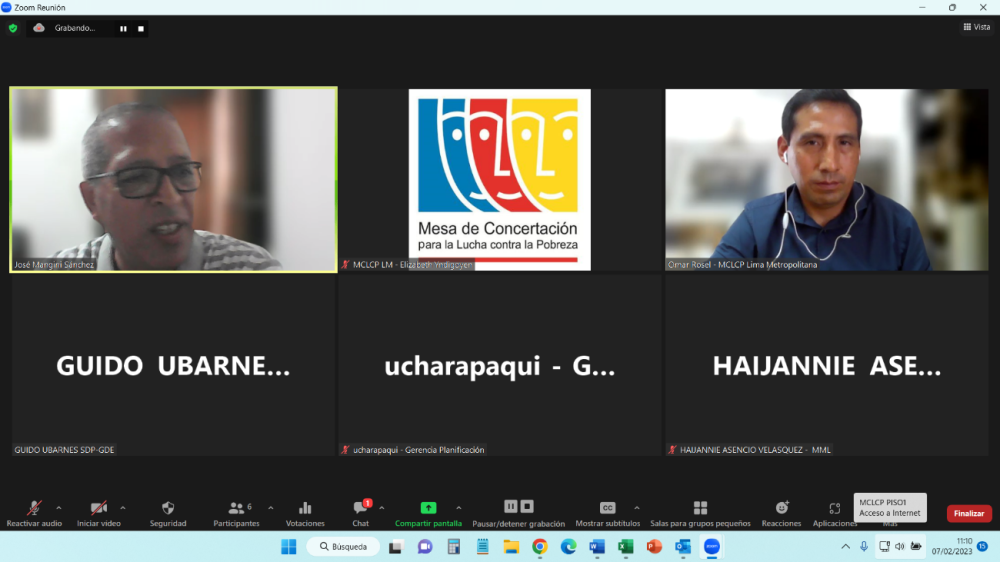Toggle captions with Mostrar subtítulos

click(x=607, y=512)
